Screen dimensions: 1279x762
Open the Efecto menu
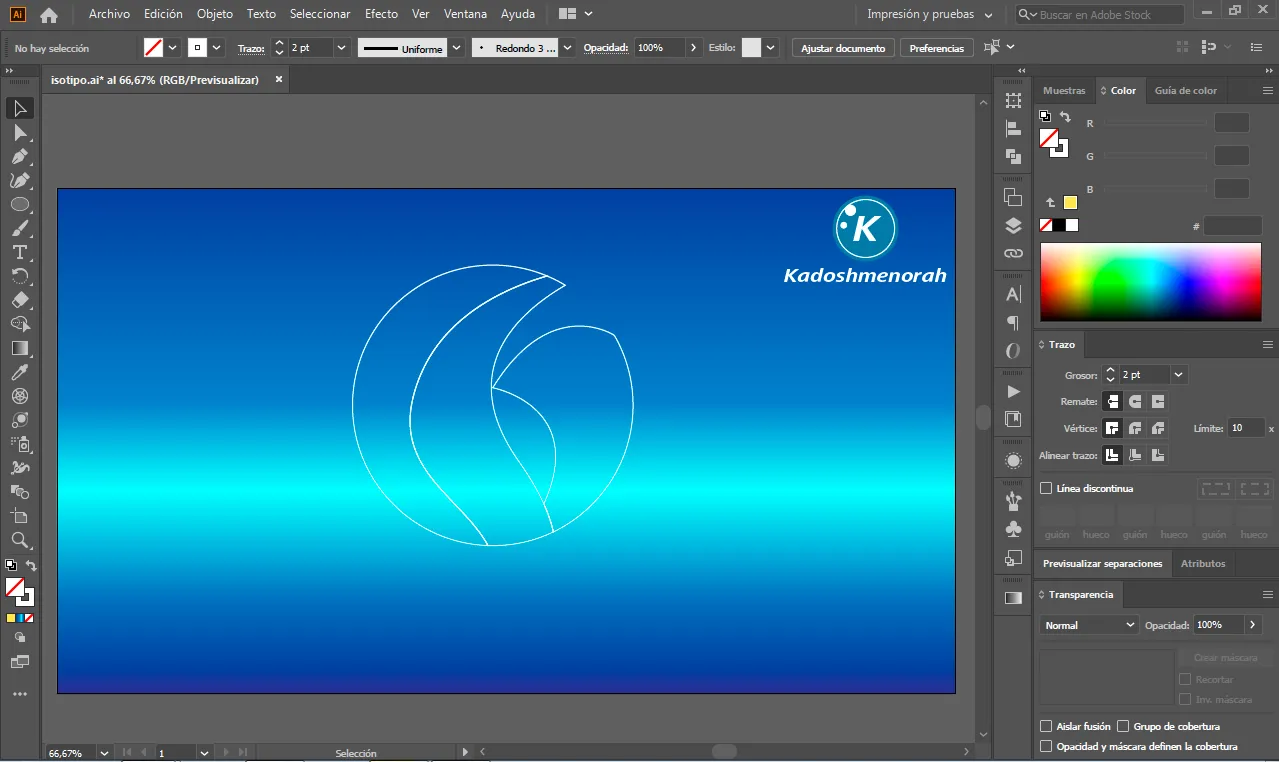coord(381,14)
